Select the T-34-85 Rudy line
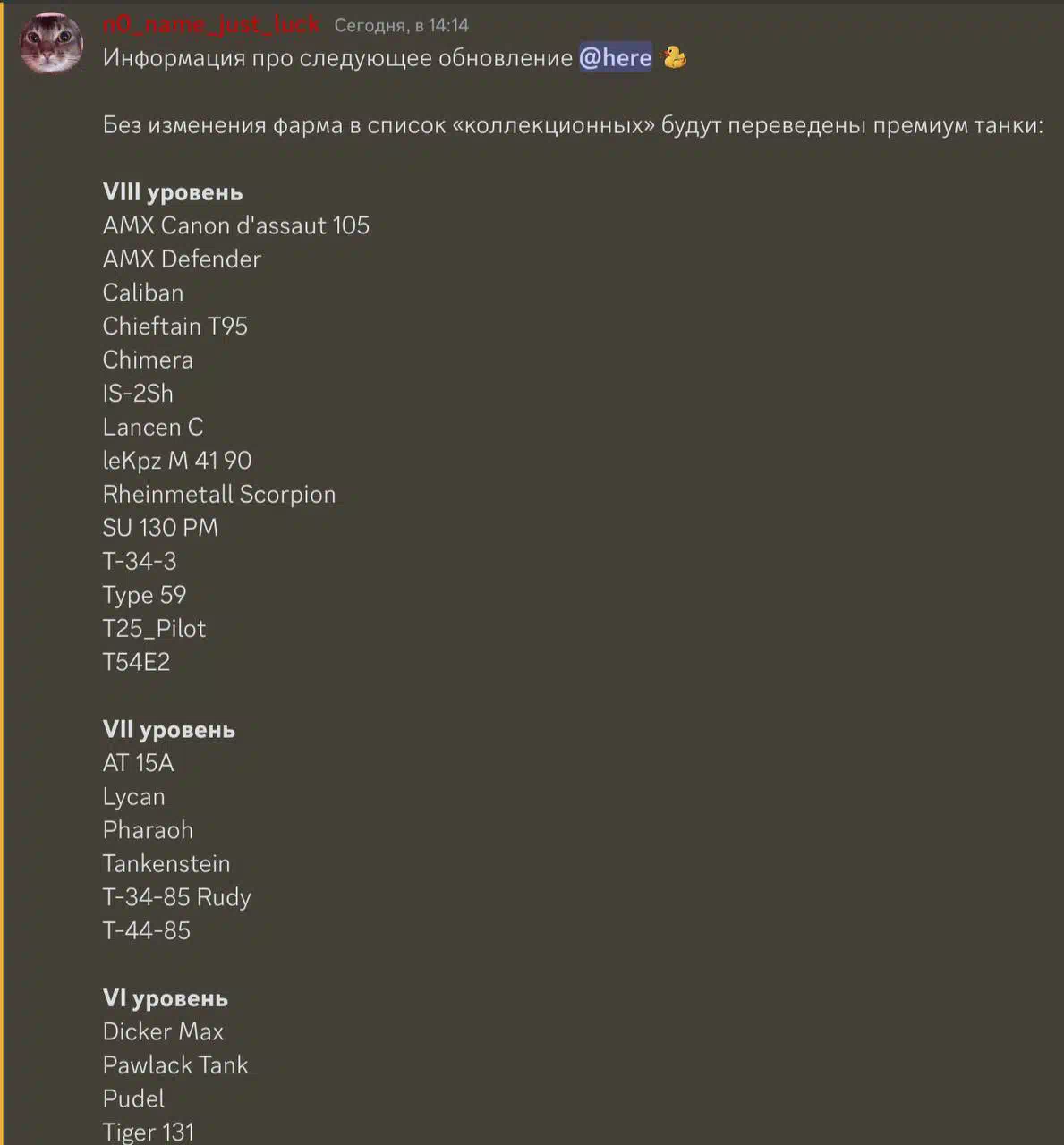 [177, 897]
